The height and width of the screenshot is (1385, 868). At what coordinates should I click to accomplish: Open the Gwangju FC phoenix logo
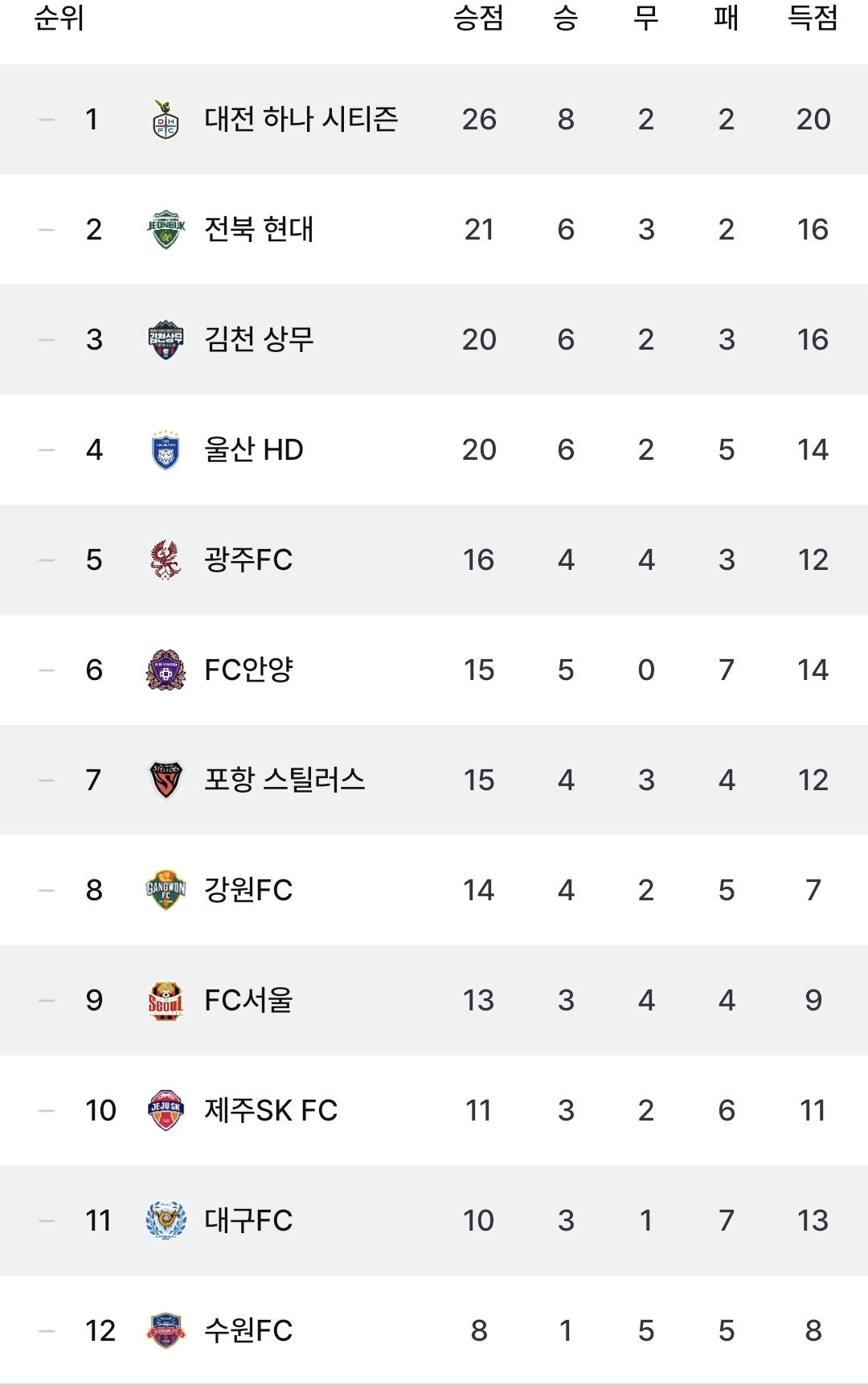pos(166,560)
